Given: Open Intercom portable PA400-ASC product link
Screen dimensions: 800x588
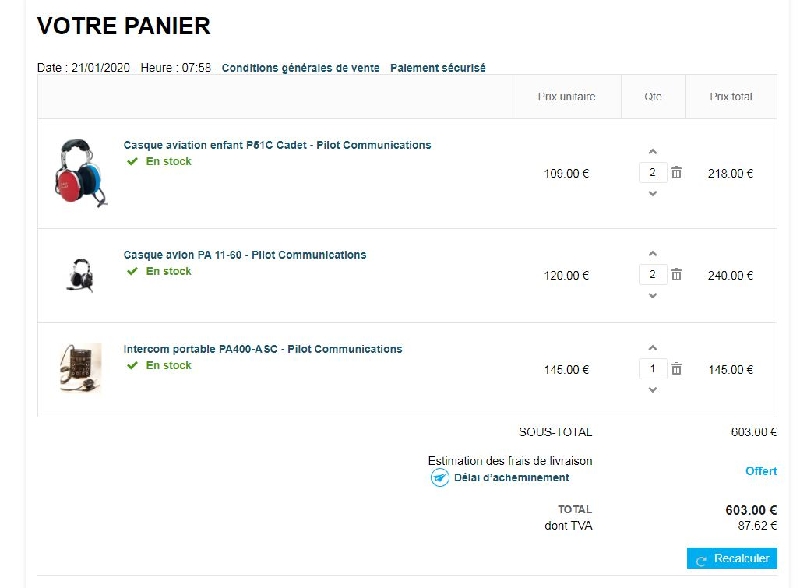Looking at the screenshot, I should 262,349.
